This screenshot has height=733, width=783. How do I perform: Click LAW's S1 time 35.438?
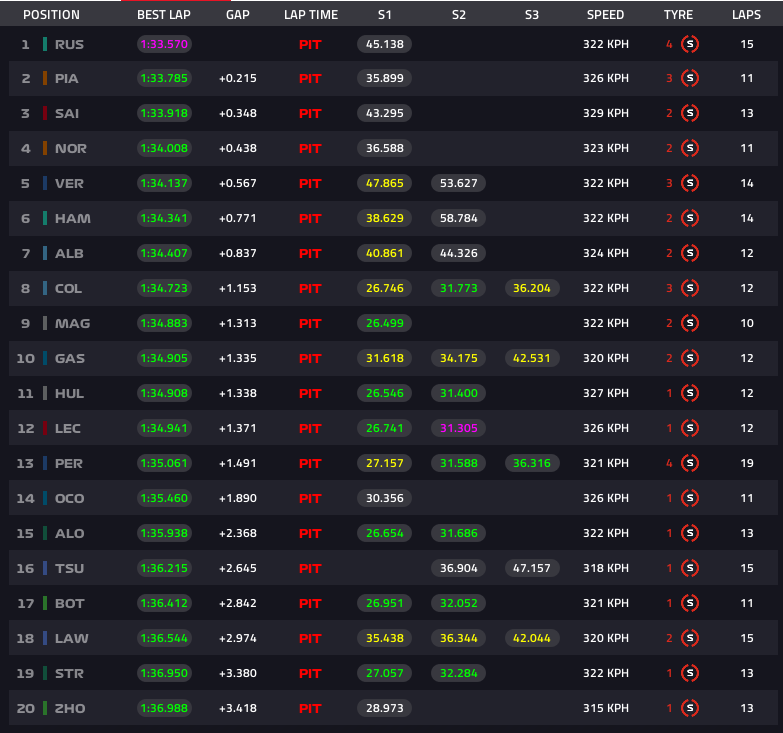click(x=385, y=639)
